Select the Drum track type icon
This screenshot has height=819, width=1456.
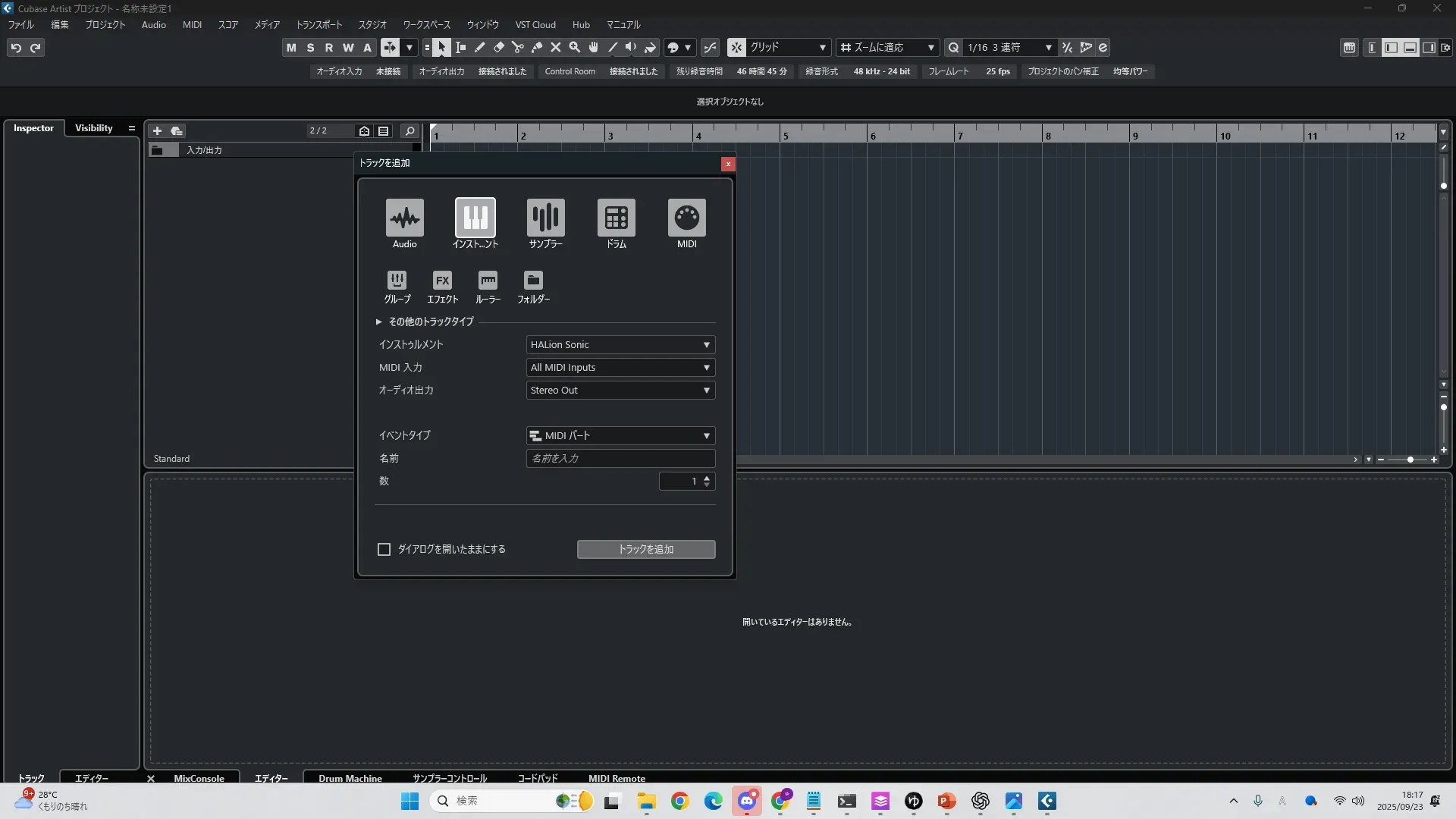[x=616, y=218]
